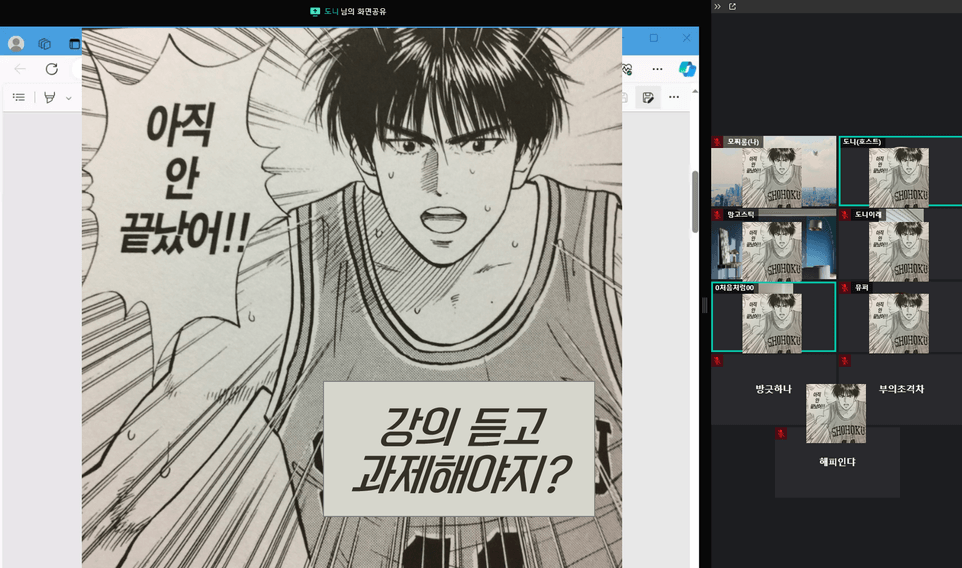Select the 유퍼 video tile

[900, 317]
